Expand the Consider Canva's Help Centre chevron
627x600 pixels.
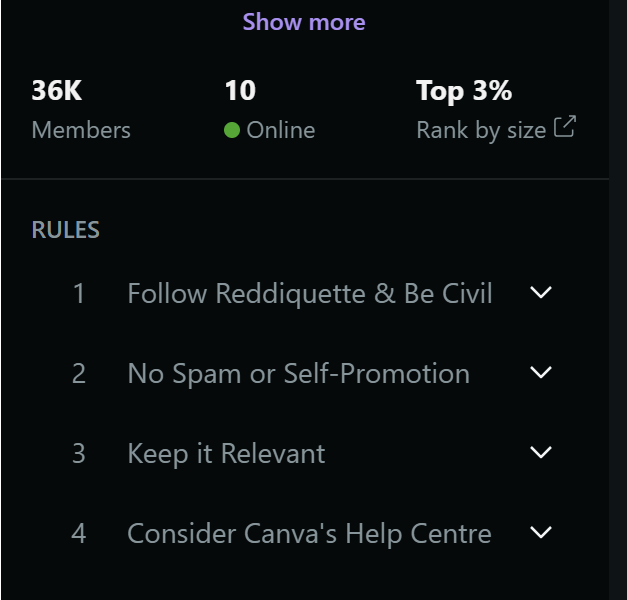pos(541,533)
